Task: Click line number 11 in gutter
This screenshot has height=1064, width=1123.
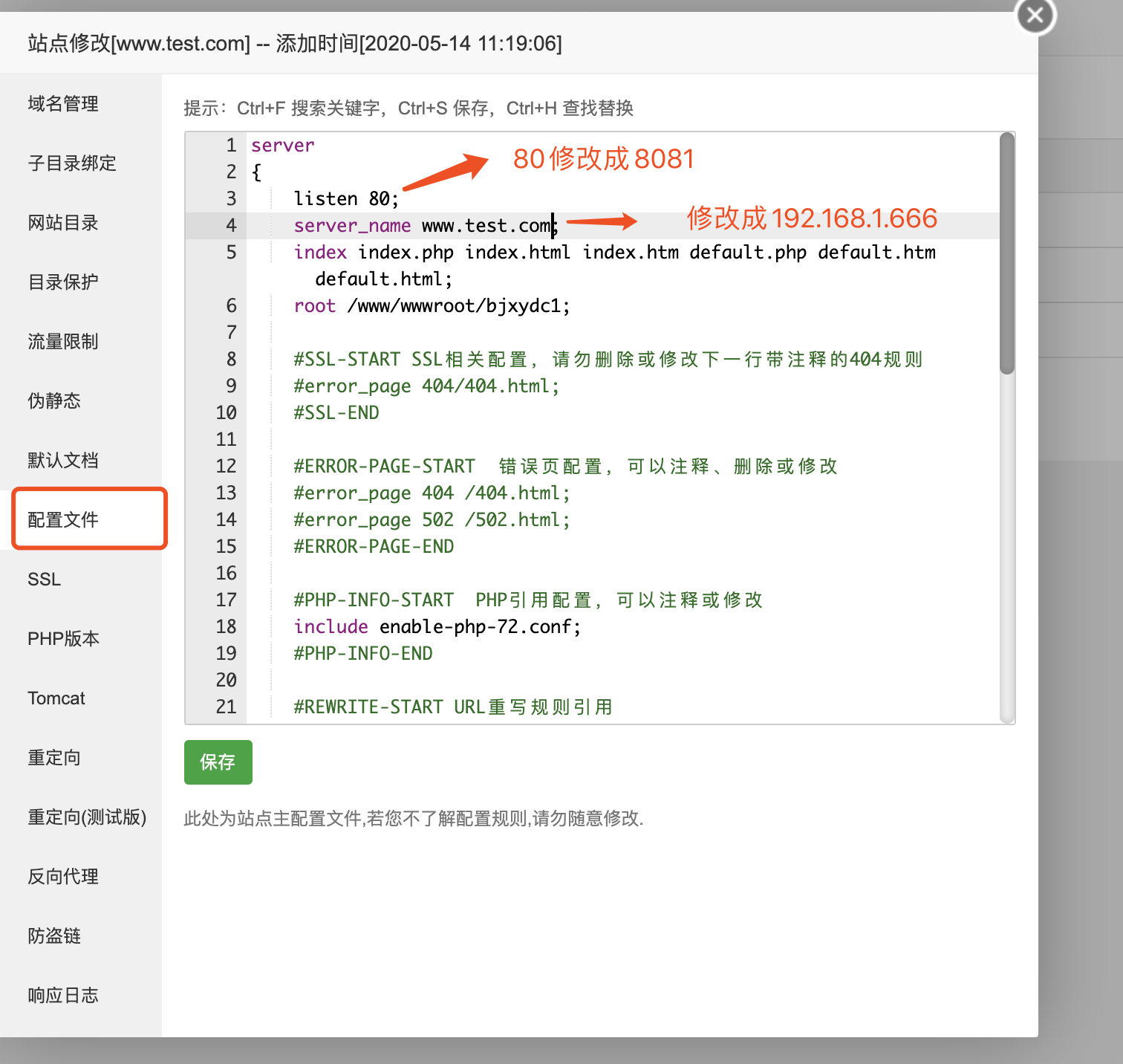Action: pyautogui.click(x=226, y=440)
